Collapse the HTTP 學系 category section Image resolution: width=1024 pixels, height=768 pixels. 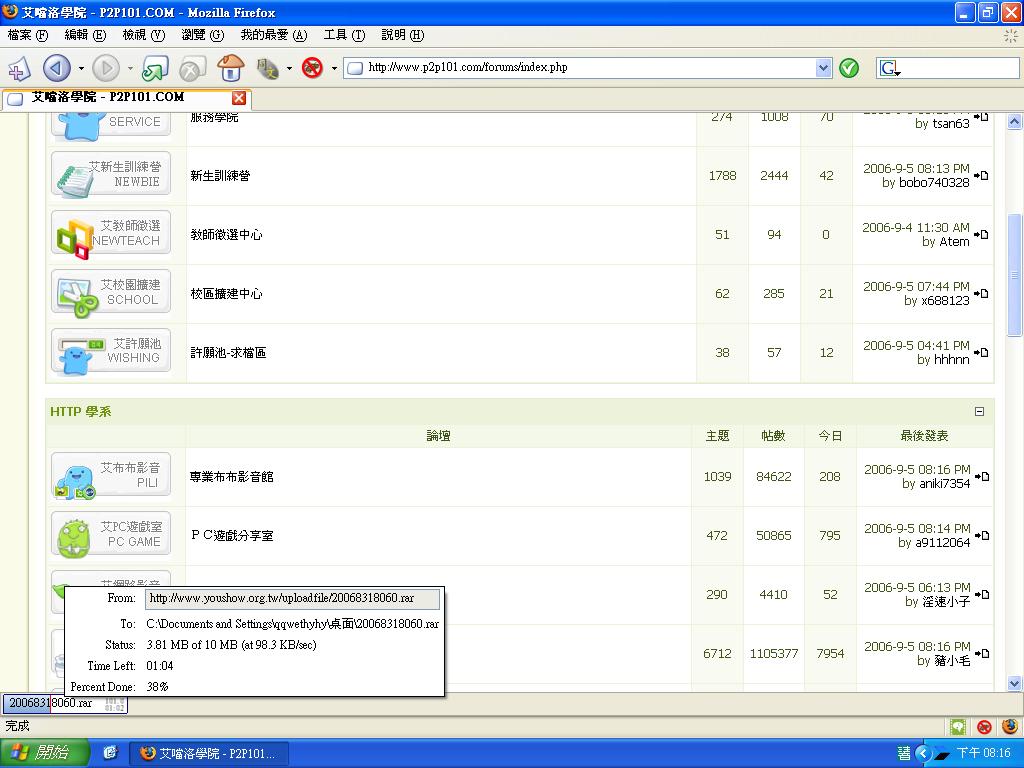tap(979, 411)
